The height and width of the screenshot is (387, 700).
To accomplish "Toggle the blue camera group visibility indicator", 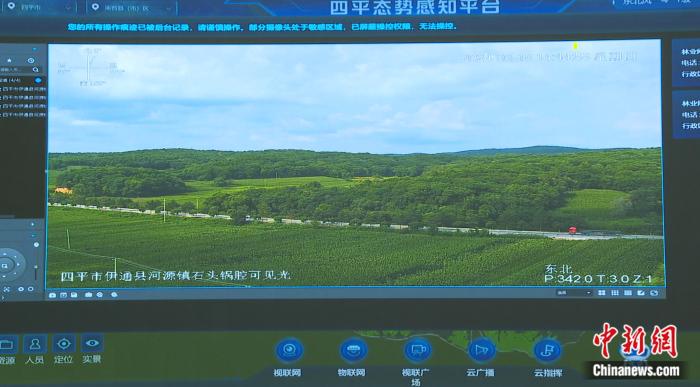I will (x=38, y=80).
